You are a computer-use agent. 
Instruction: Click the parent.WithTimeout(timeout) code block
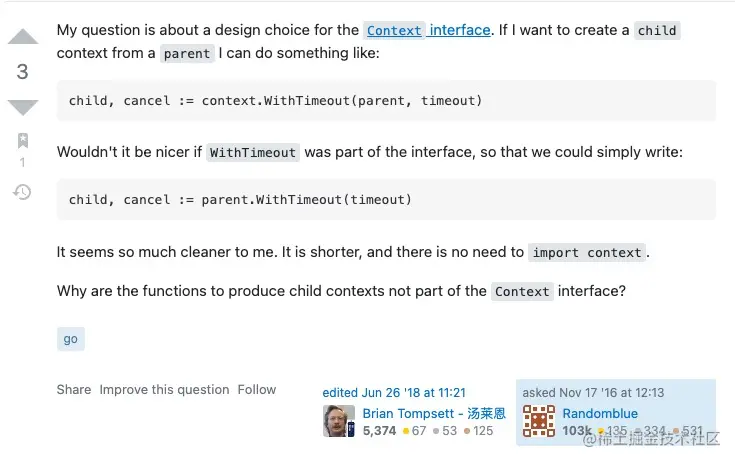[x=386, y=200]
